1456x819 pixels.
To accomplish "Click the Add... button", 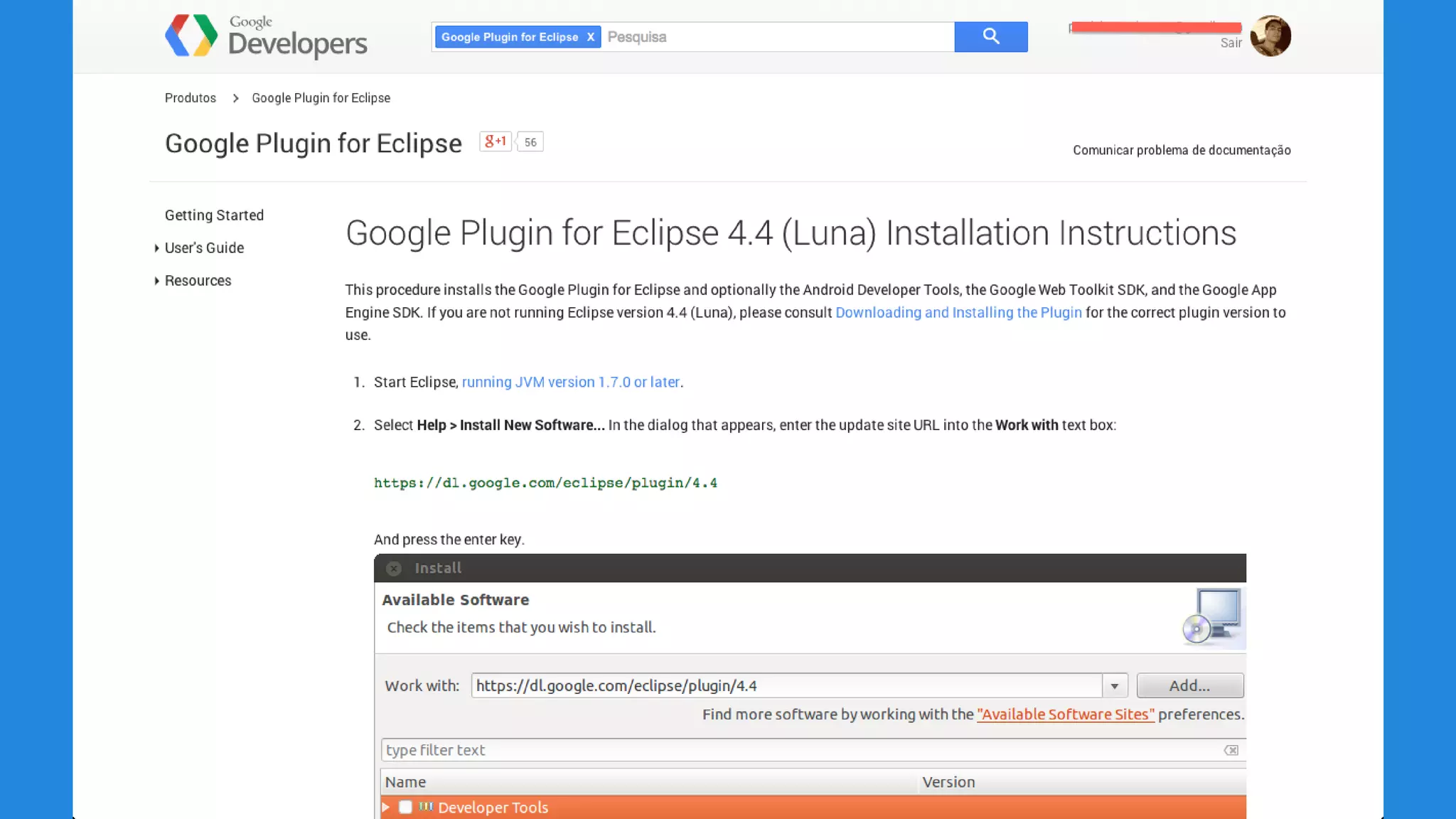I will (1189, 685).
